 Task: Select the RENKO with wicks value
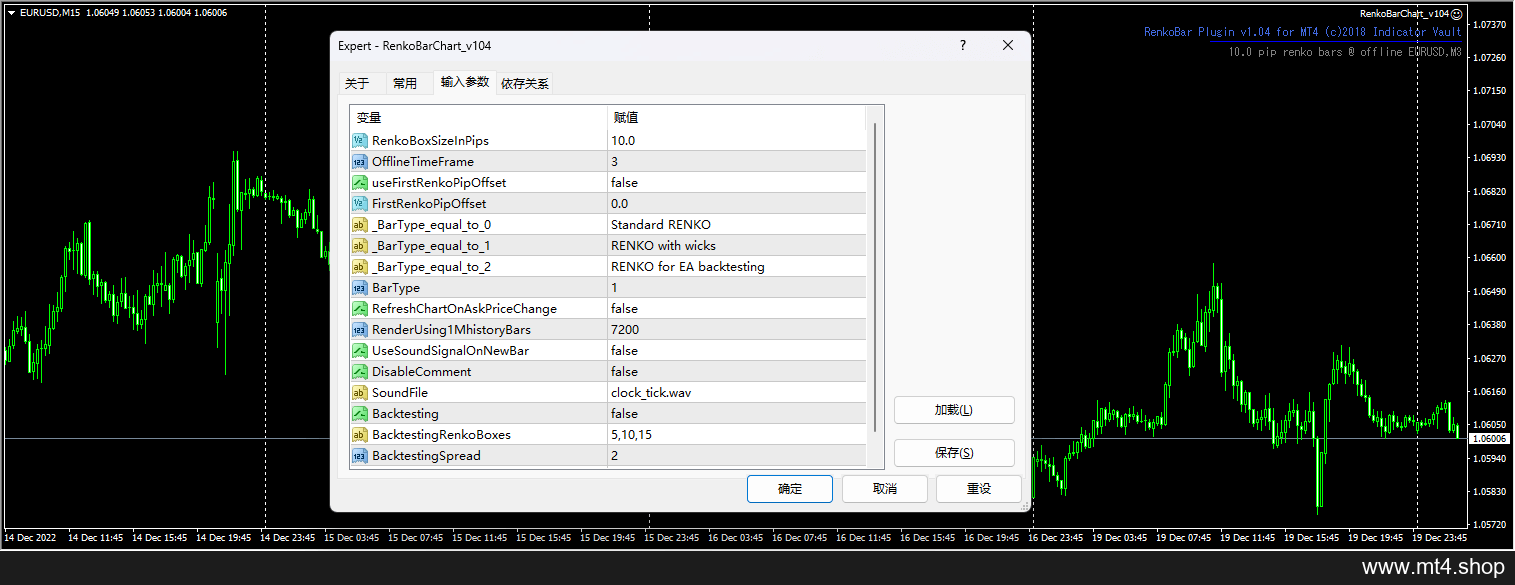[737, 246]
